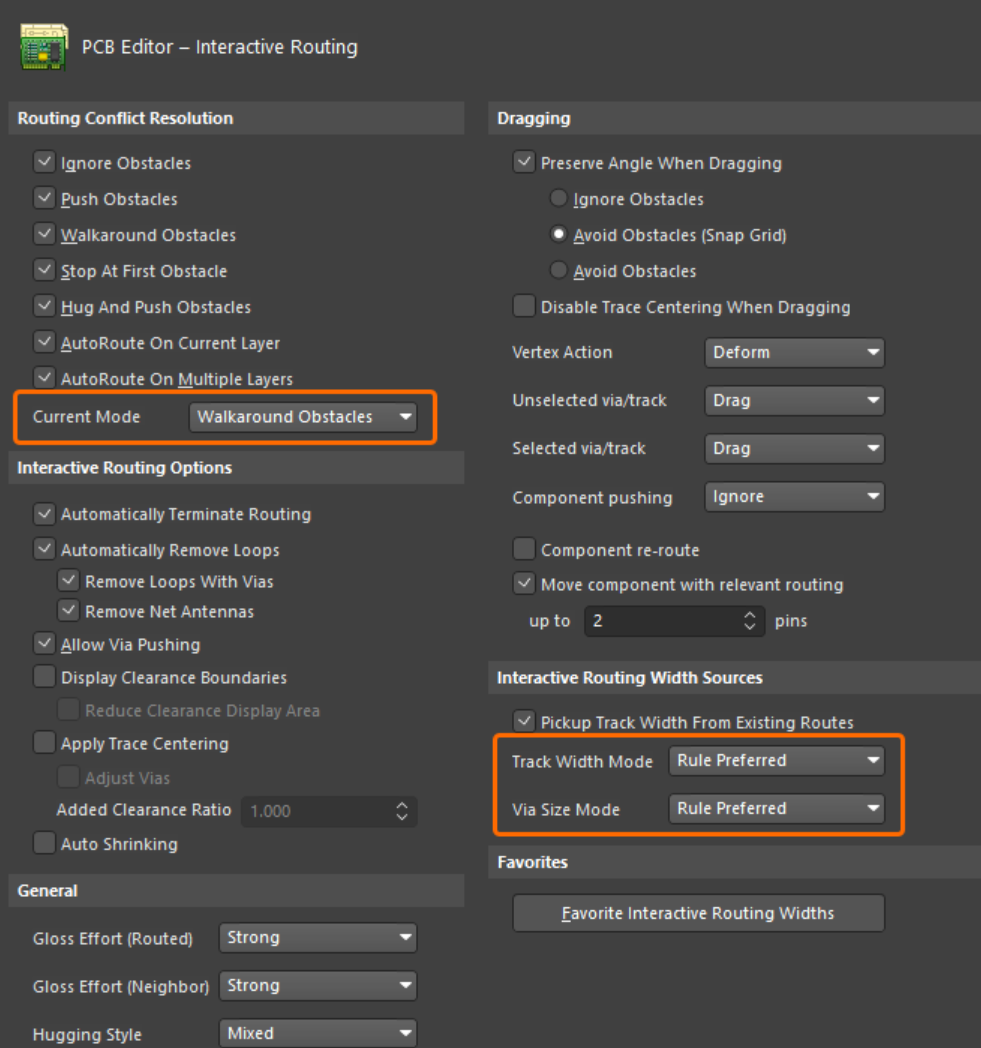Image resolution: width=981 pixels, height=1048 pixels.
Task: Disable Hug And Push Obstacles
Action: click(x=44, y=307)
